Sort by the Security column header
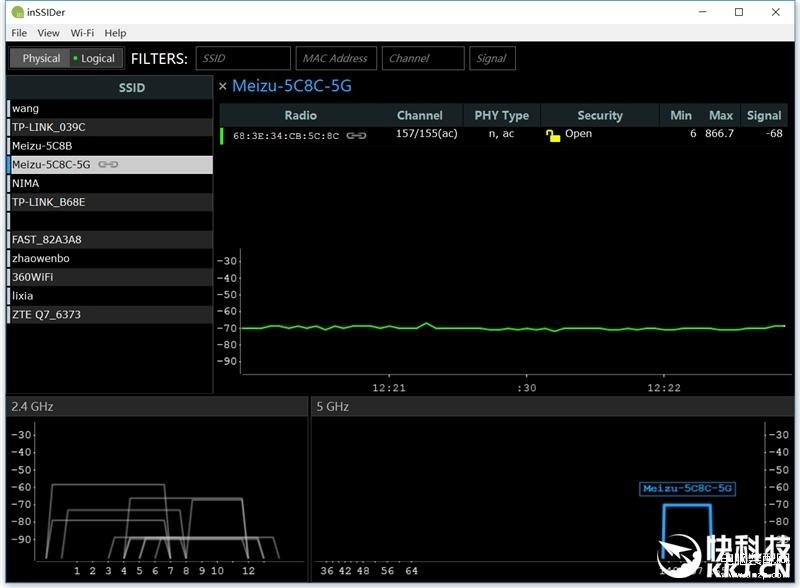 600,115
